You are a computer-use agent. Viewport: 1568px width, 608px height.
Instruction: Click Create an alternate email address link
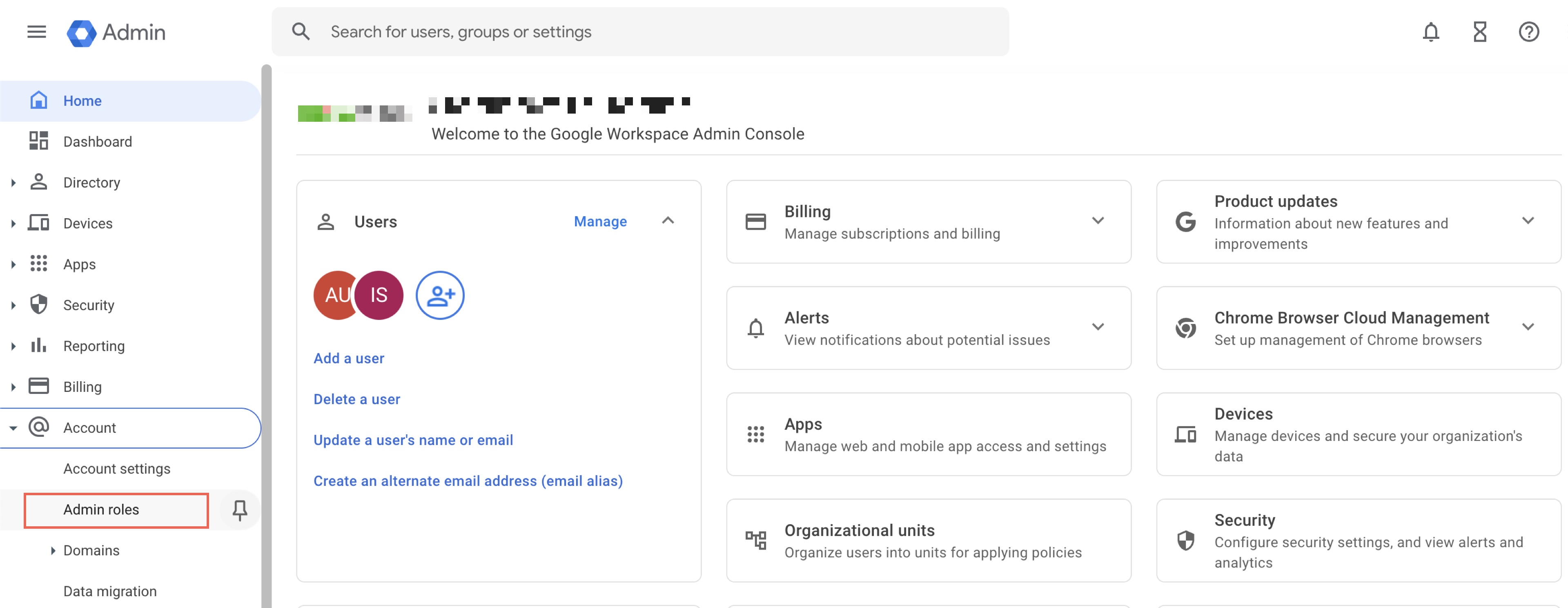coord(468,481)
